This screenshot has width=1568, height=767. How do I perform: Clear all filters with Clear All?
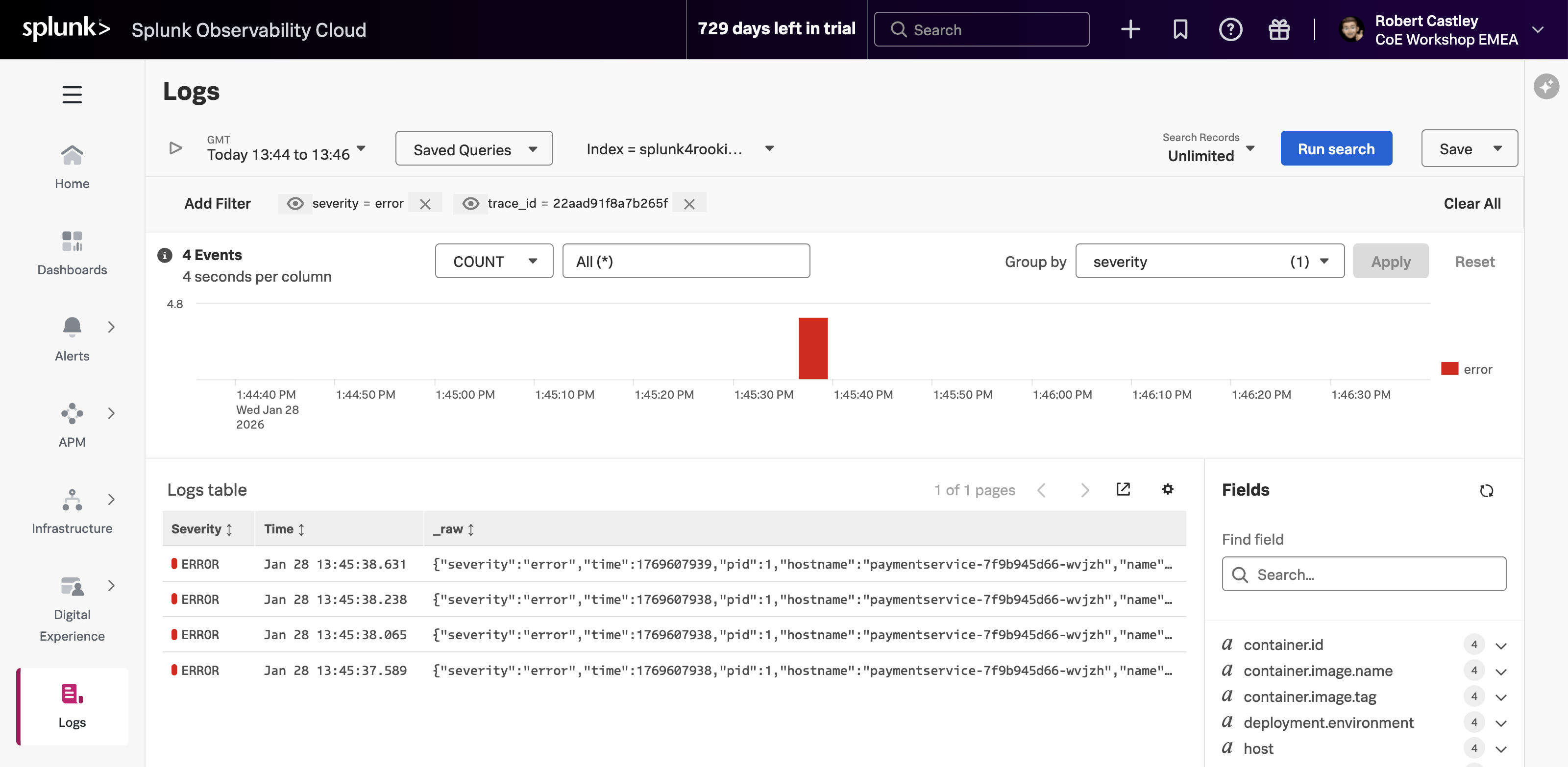click(1472, 203)
